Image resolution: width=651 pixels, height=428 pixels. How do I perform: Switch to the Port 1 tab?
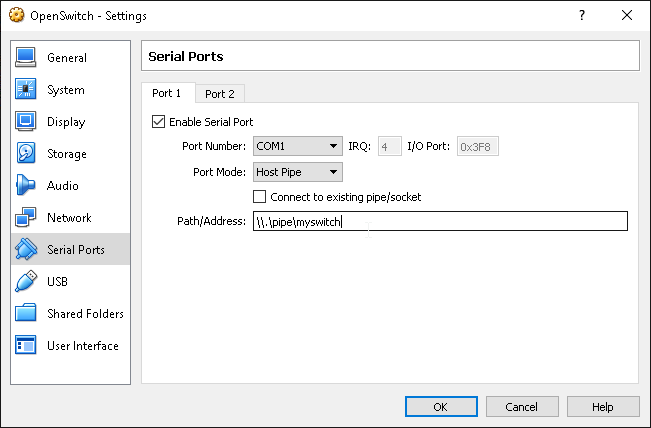tap(167, 93)
